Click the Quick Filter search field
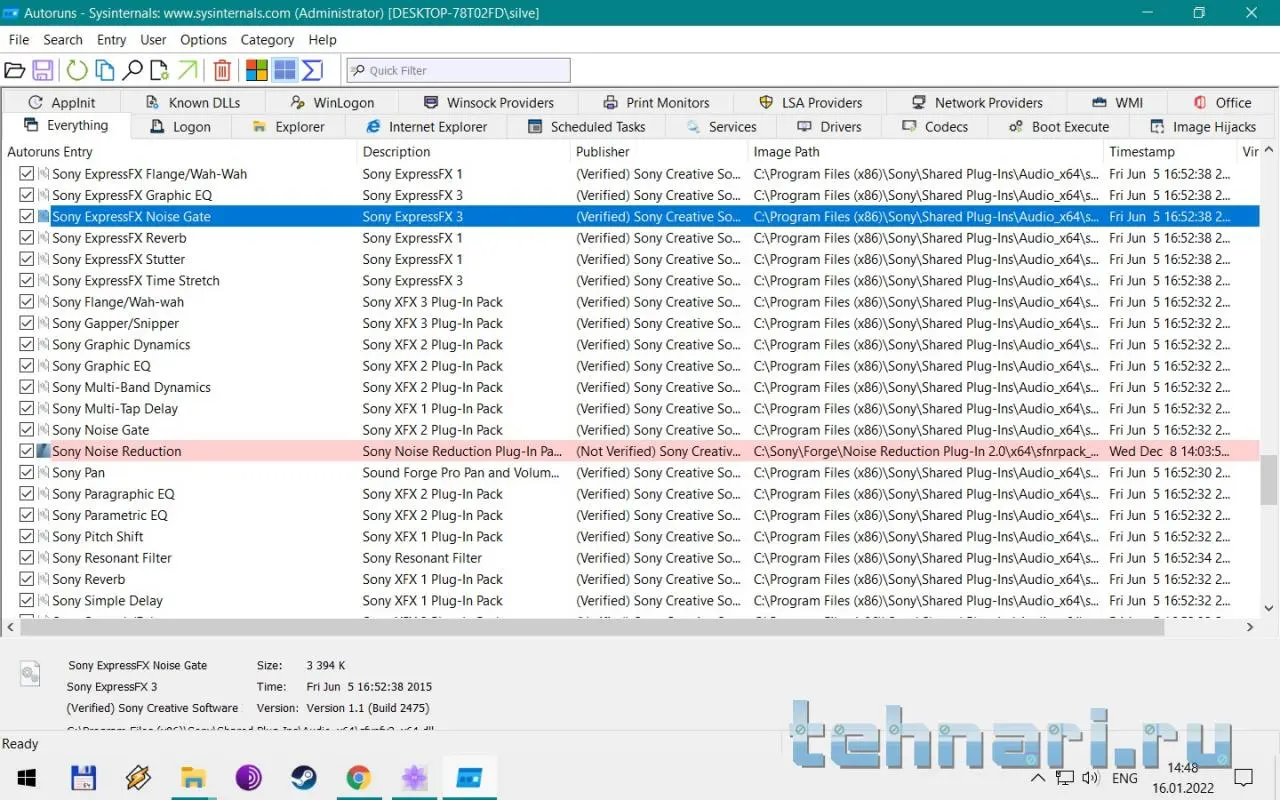Image resolution: width=1280 pixels, height=800 pixels. [459, 70]
